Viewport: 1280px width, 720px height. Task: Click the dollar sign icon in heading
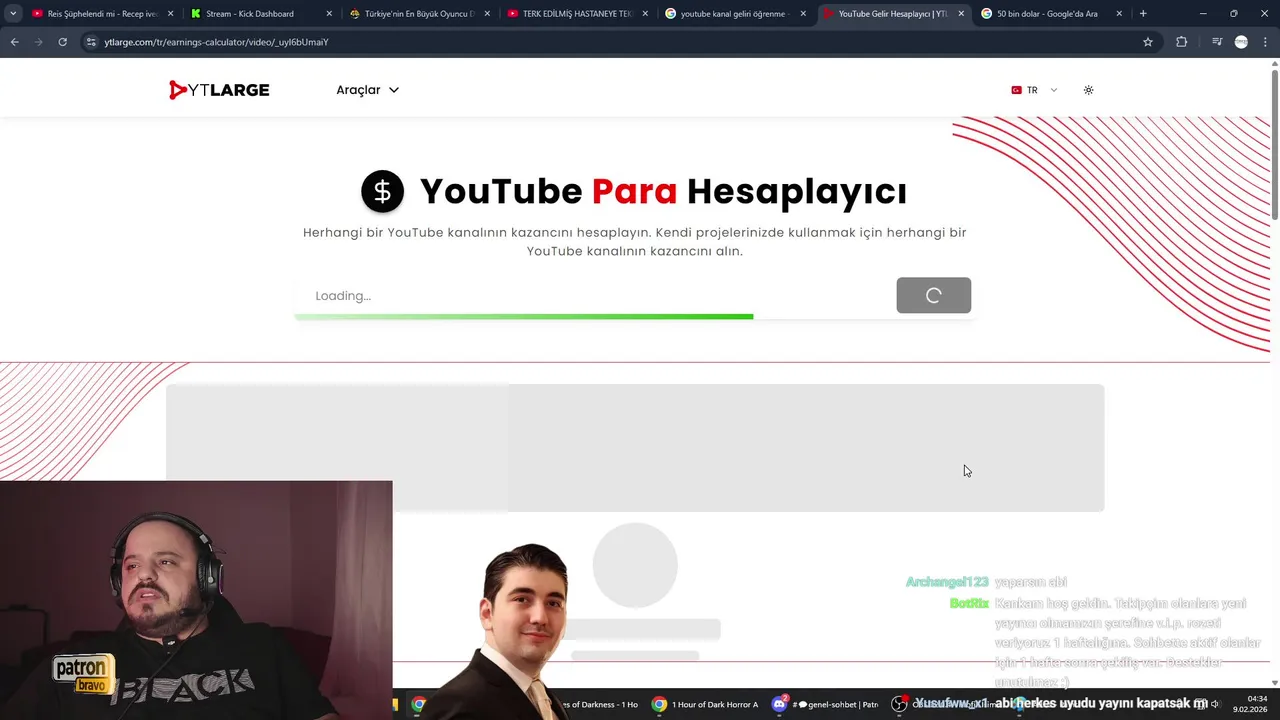click(382, 191)
